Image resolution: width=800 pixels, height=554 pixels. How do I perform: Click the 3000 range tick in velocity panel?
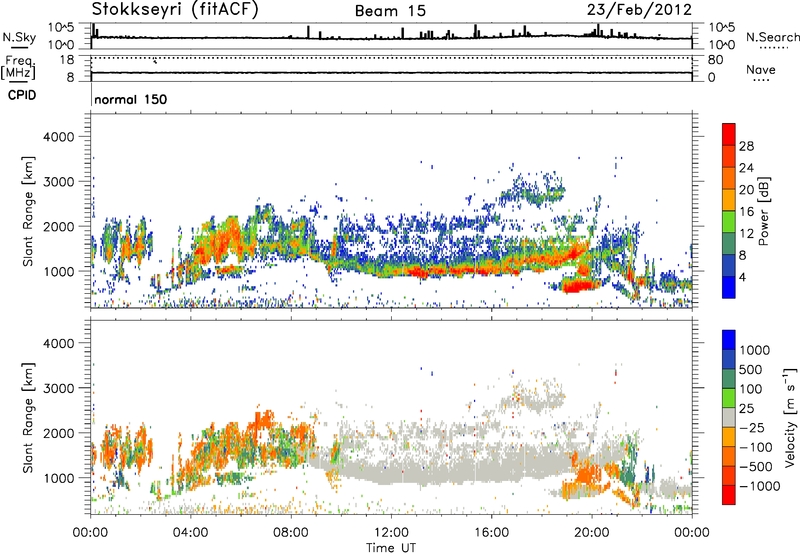pyautogui.click(x=58, y=388)
